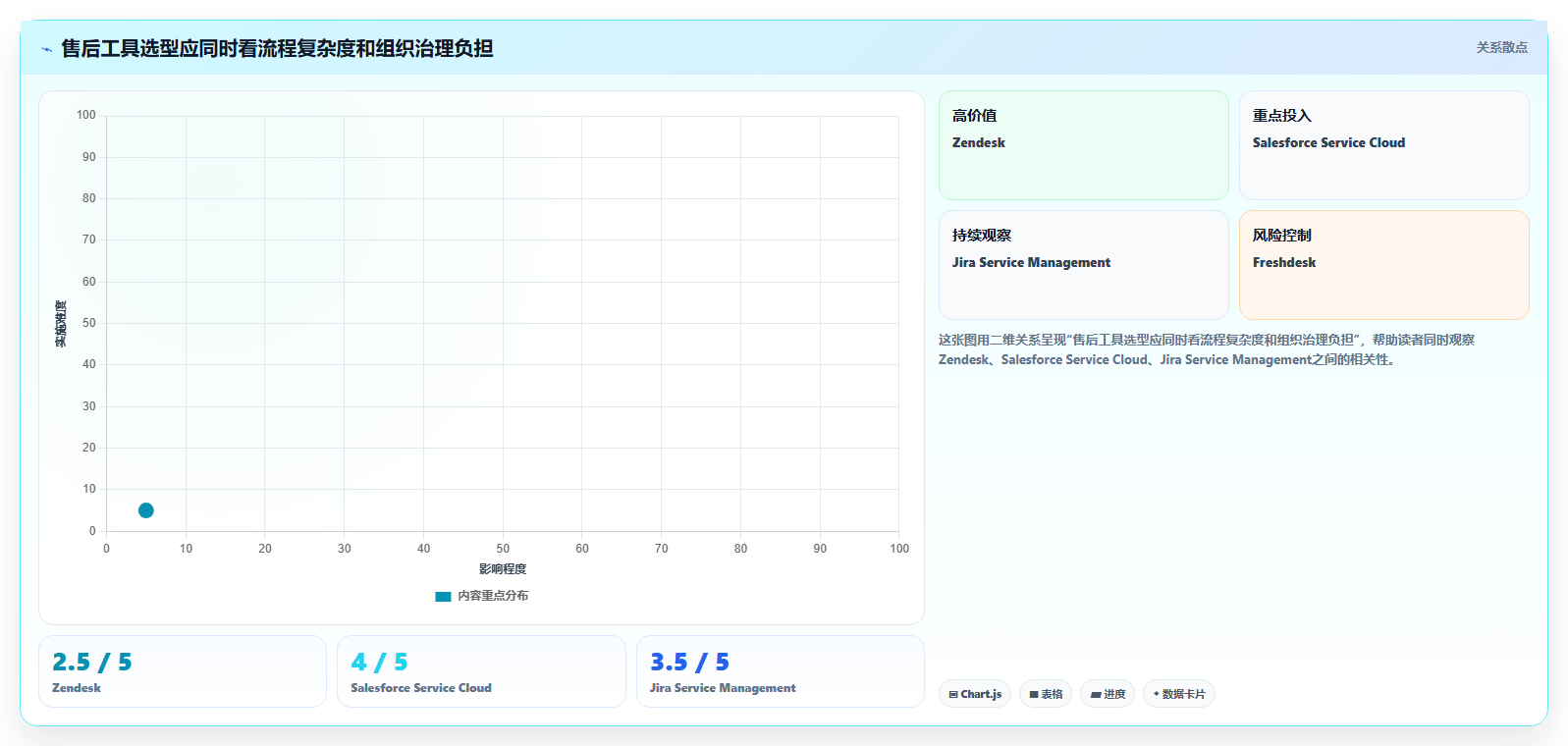Select Jira Service Management in the 持续观察 card
1568x746 pixels.
1031,262
